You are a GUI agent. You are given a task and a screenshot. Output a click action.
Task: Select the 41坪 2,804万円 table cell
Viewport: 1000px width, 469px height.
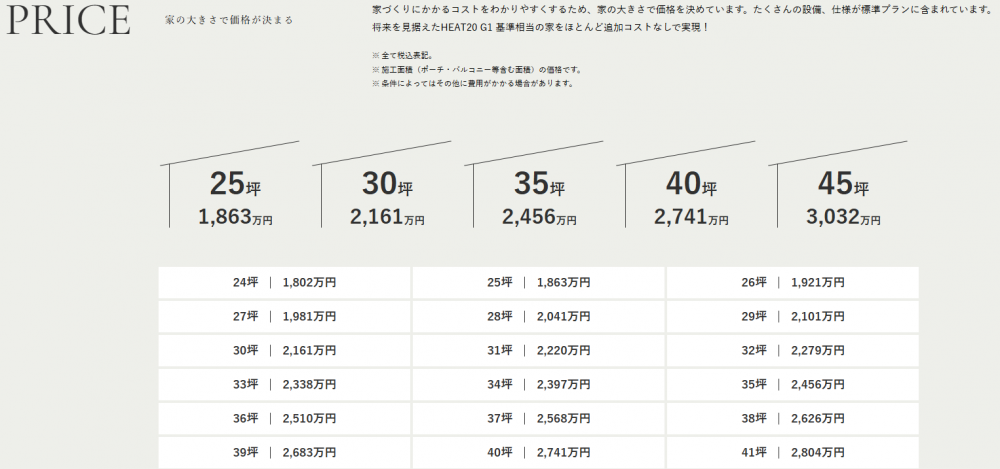(792, 453)
